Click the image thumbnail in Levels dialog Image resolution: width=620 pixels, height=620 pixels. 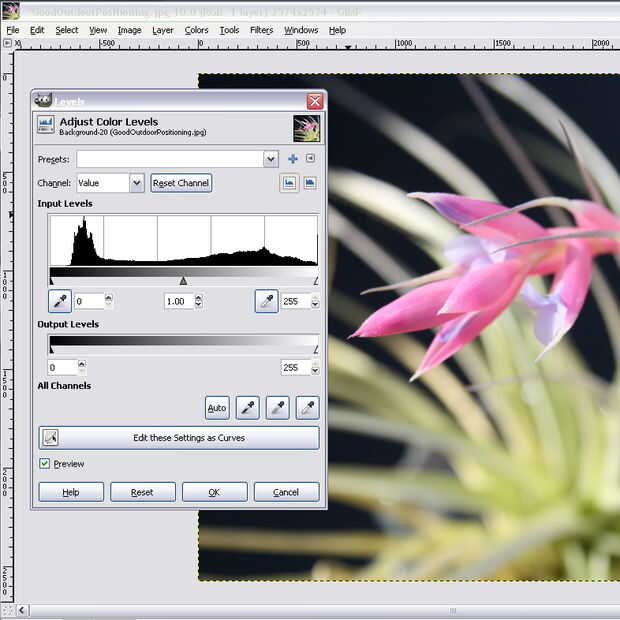point(306,129)
